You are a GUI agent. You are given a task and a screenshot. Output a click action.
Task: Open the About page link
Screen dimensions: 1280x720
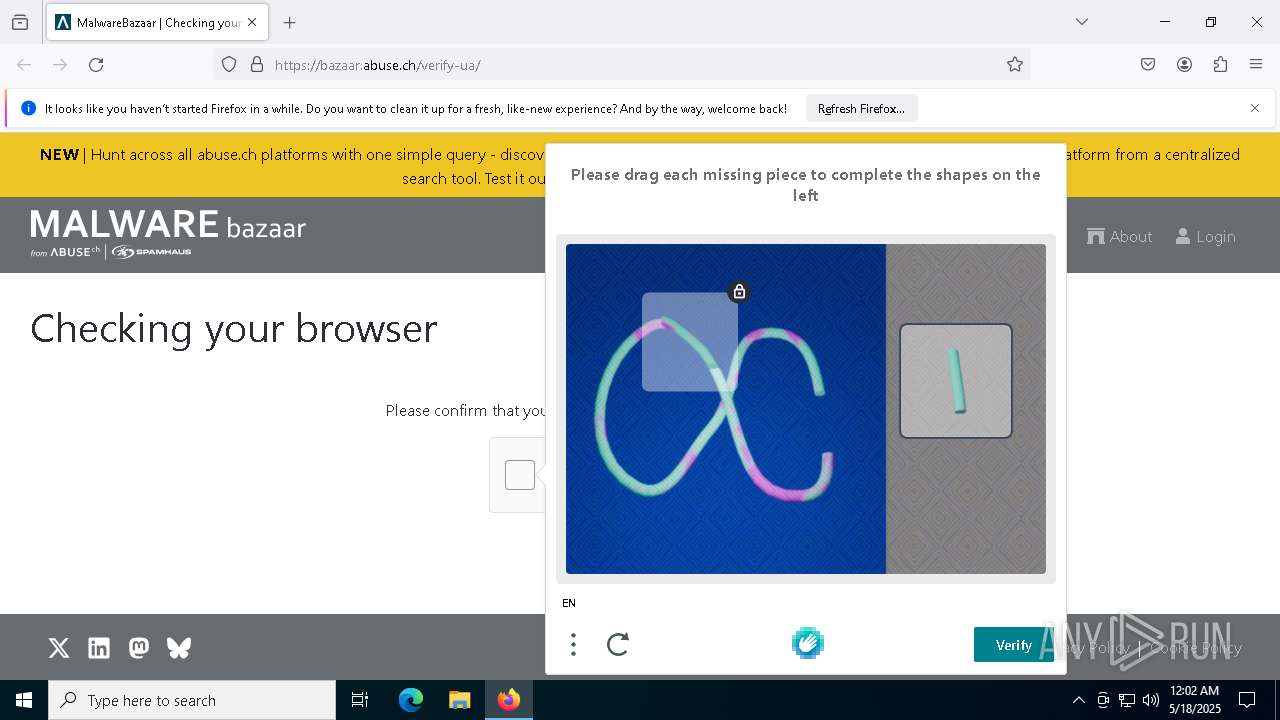tap(1120, 237)
